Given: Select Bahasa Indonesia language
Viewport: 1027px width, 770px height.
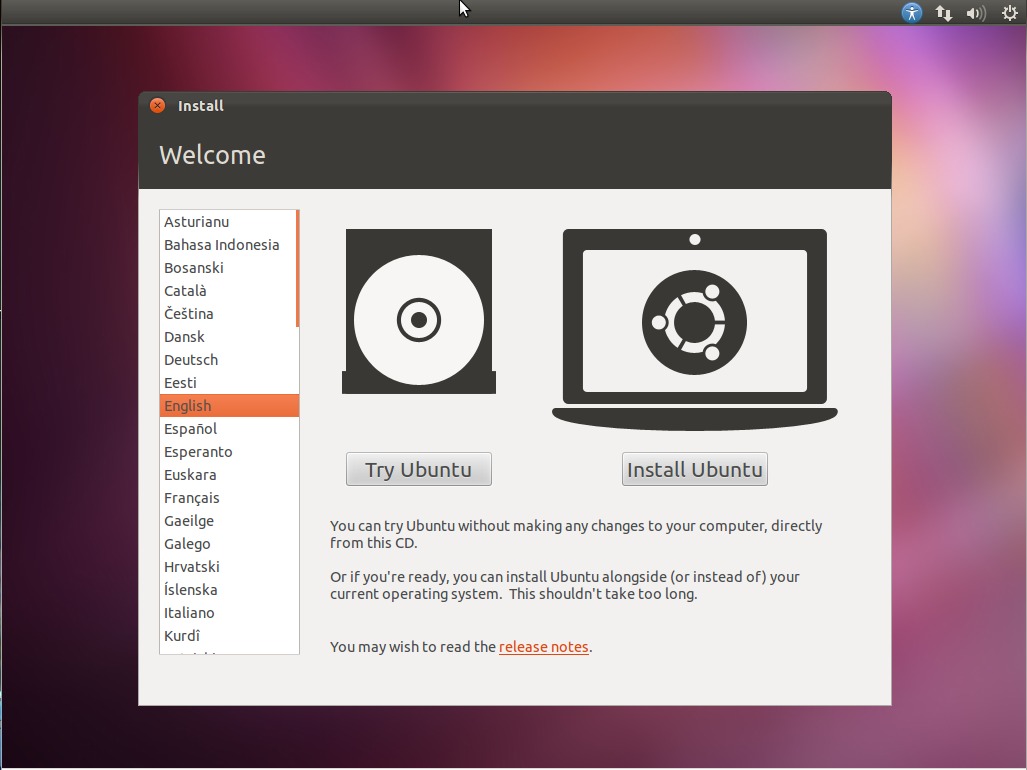Looking at the screenshot, I should click(228, 245).
